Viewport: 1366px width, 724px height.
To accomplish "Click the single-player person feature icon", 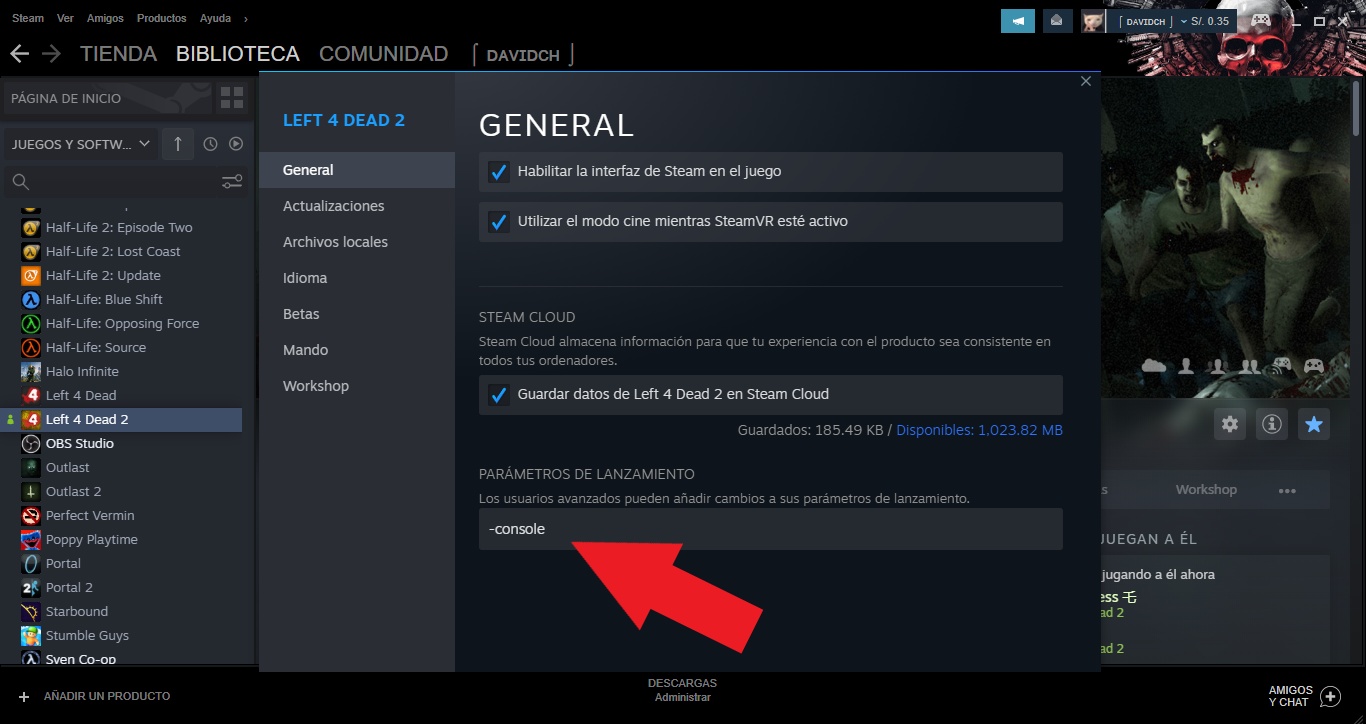I will pyautogui.click(x=1186, y=366).
